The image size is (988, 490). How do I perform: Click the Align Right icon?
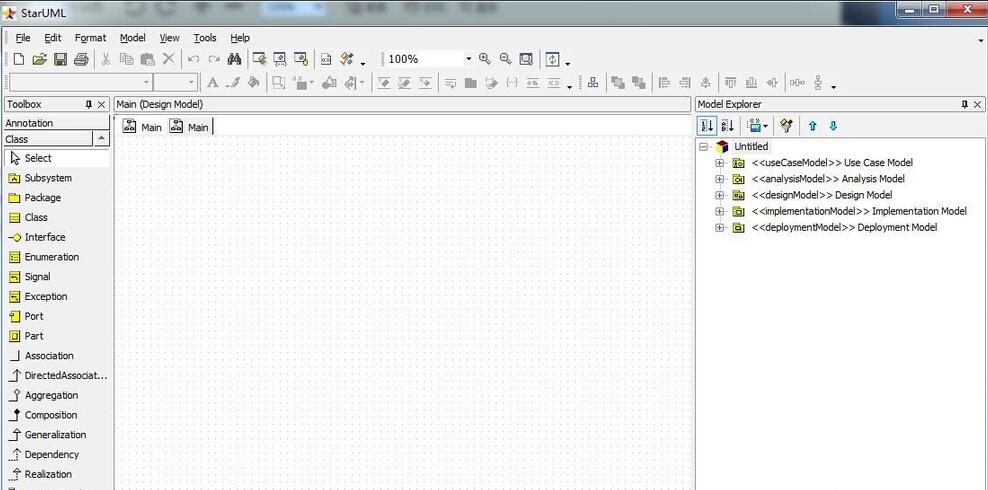tap(685, 83)
